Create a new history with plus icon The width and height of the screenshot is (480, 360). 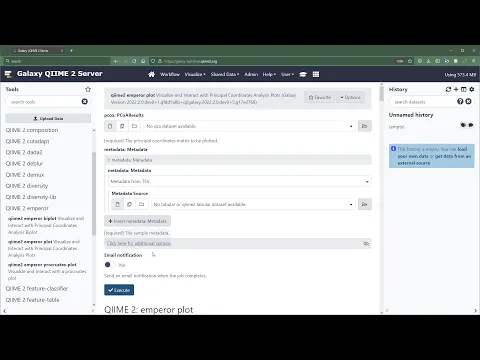(x=456, y=89)
